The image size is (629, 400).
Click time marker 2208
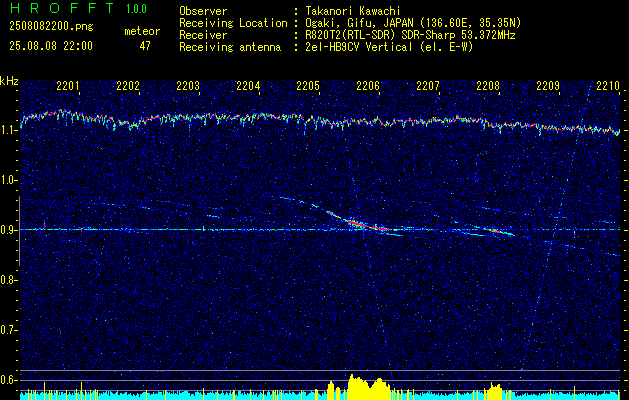(488, 86)
